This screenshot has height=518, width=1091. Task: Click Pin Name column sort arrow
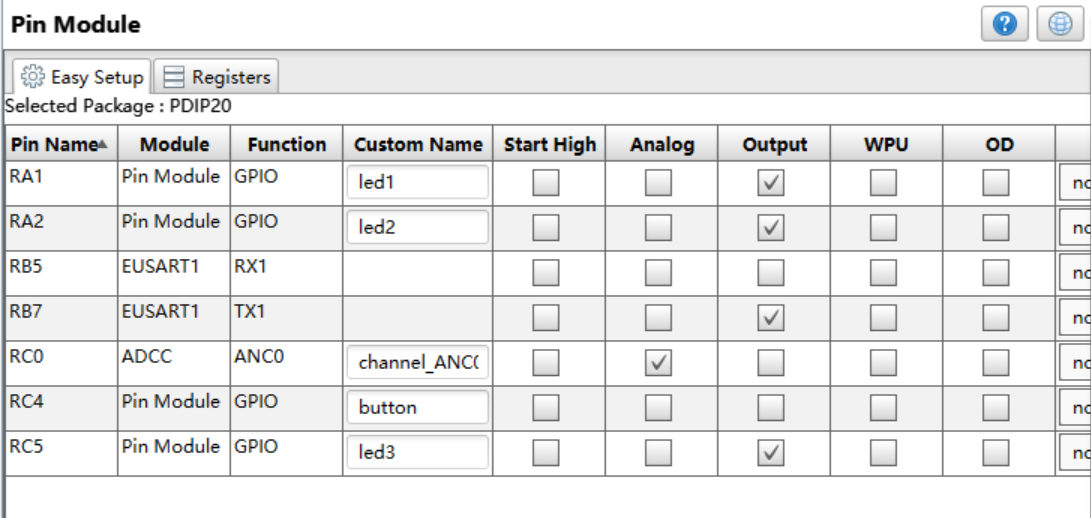click(x=102, y=144)
